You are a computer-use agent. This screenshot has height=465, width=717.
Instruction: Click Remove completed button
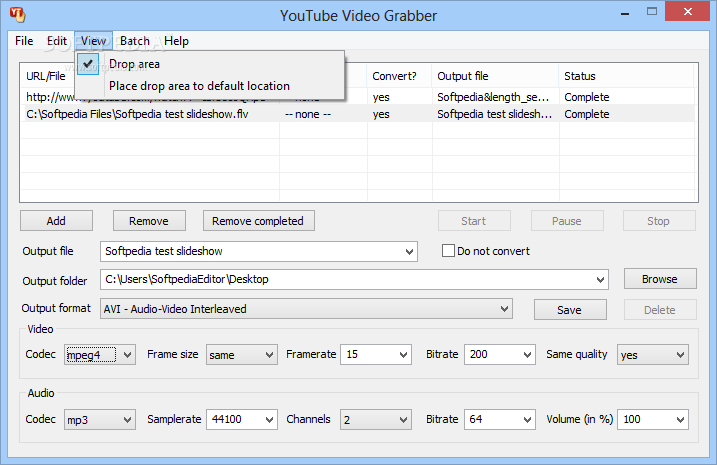258,221
